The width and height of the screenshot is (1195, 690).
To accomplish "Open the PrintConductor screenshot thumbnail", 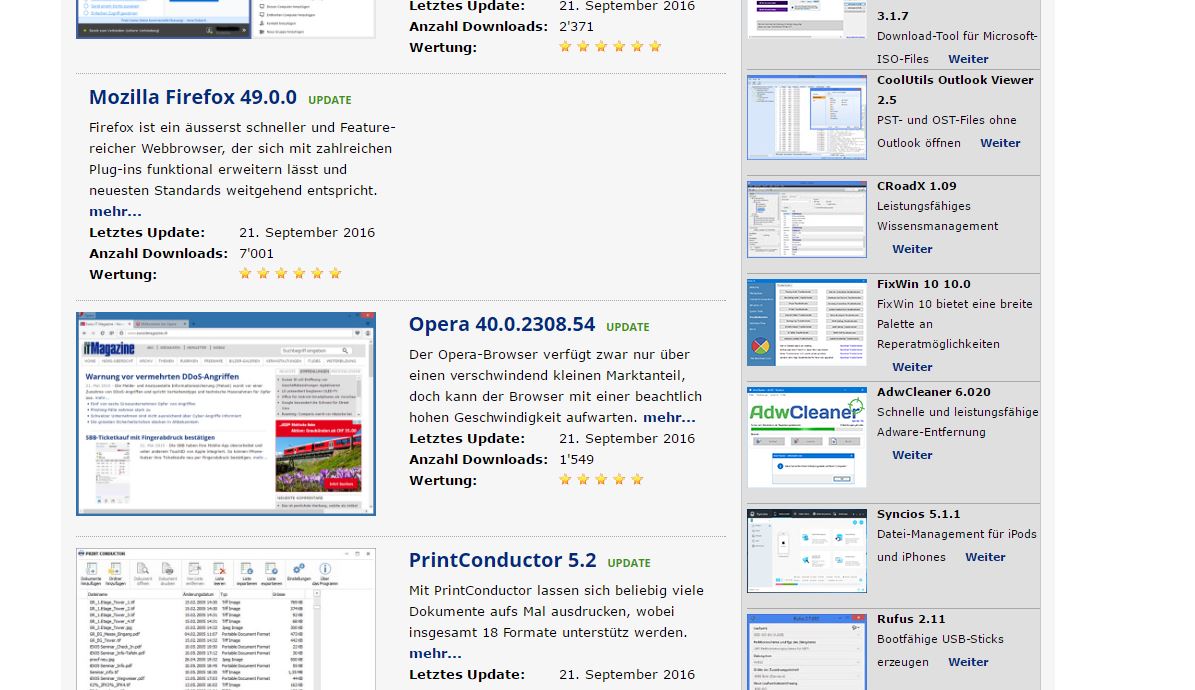I will pos(226,619).
